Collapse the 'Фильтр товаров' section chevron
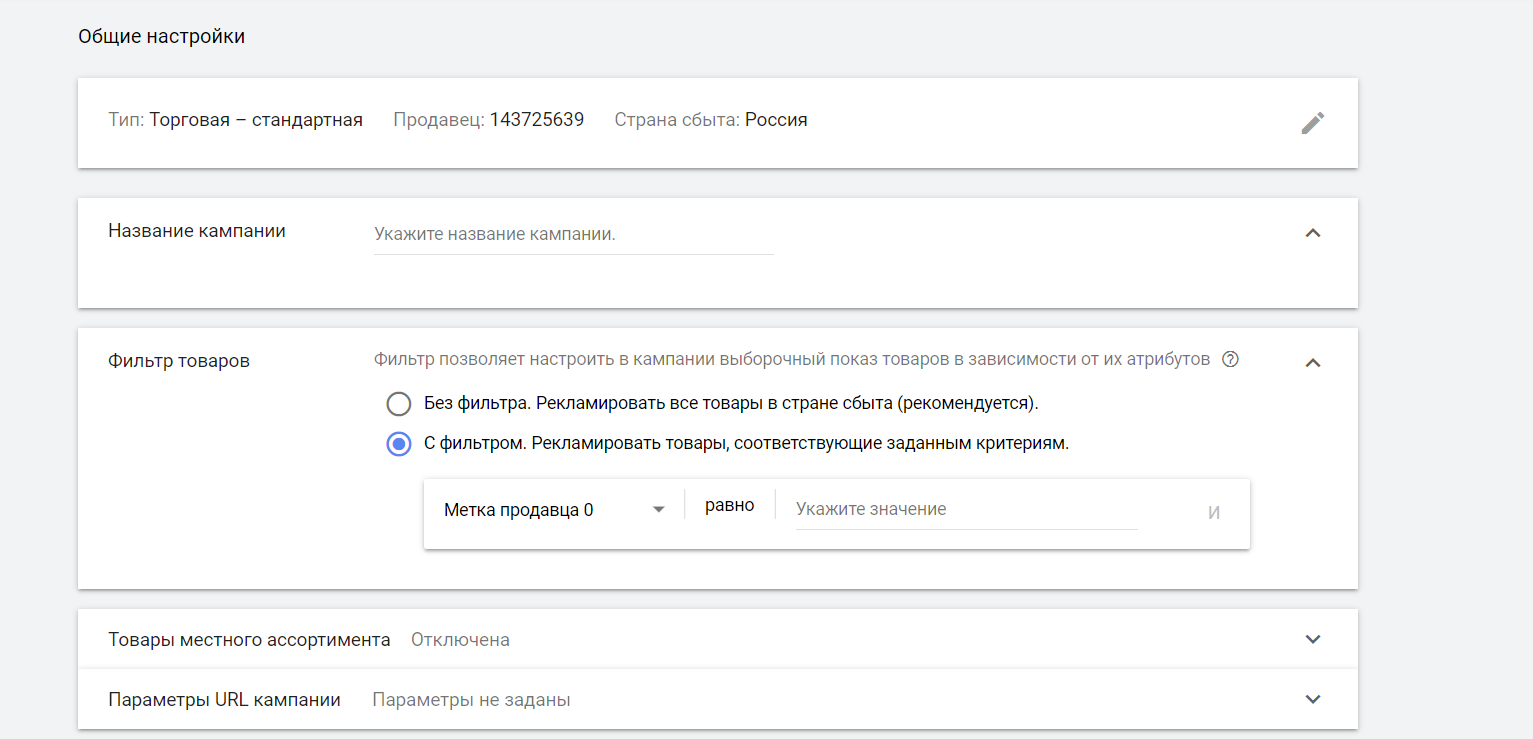The image size is (1533, 739). coord(1313,363)
